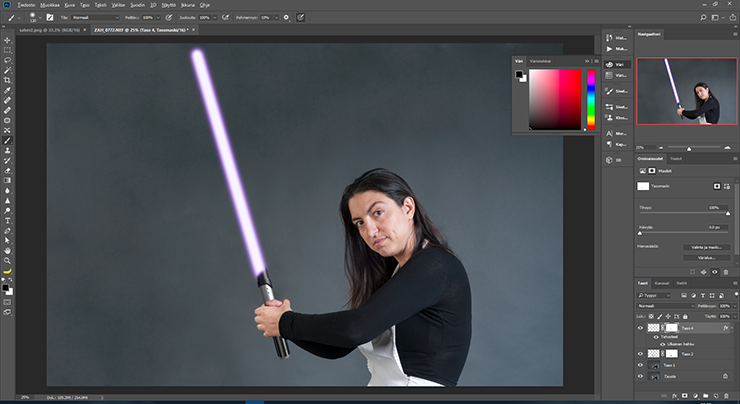
Task: Switch to the Tiedot tab in Properties panel
Action: [676, 159]
